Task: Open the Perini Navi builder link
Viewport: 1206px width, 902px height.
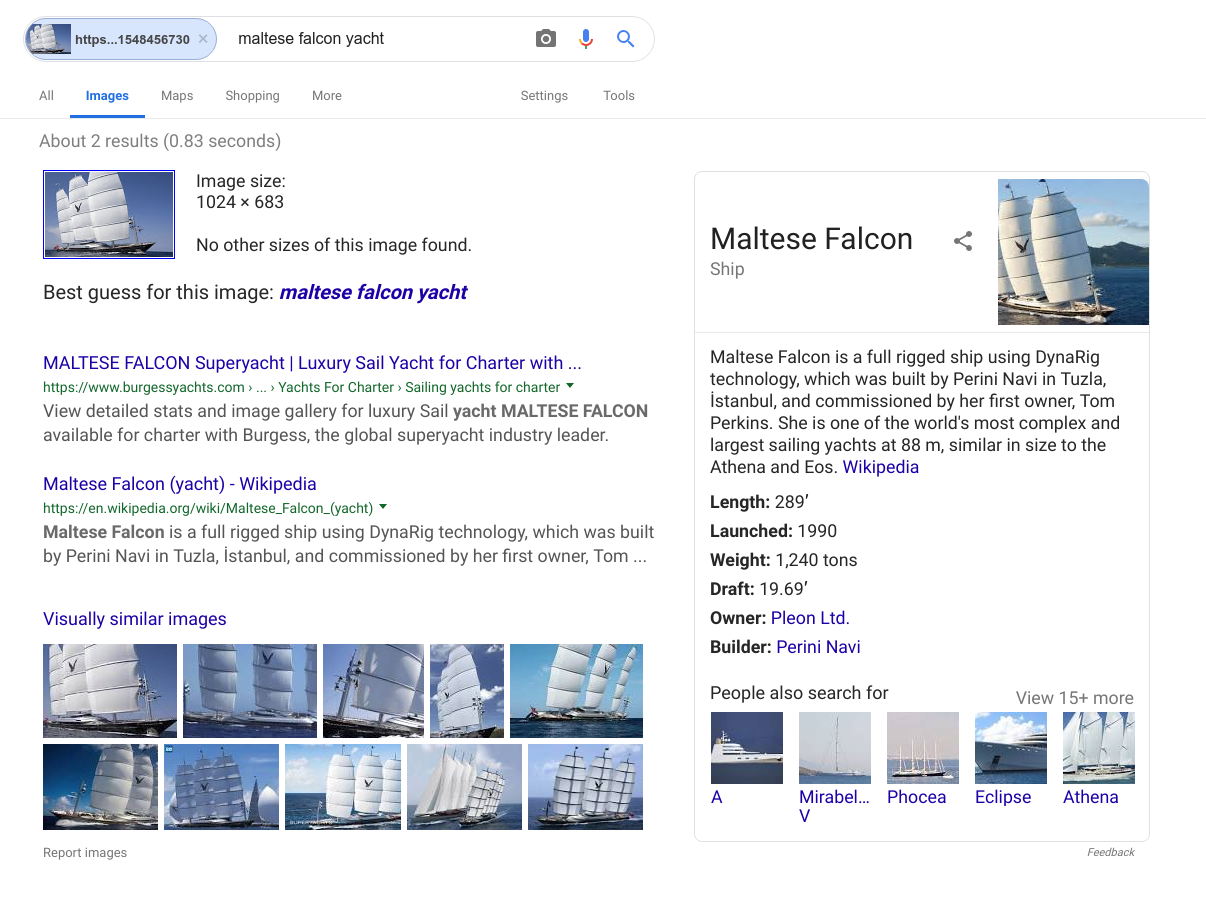Action: 818,647
